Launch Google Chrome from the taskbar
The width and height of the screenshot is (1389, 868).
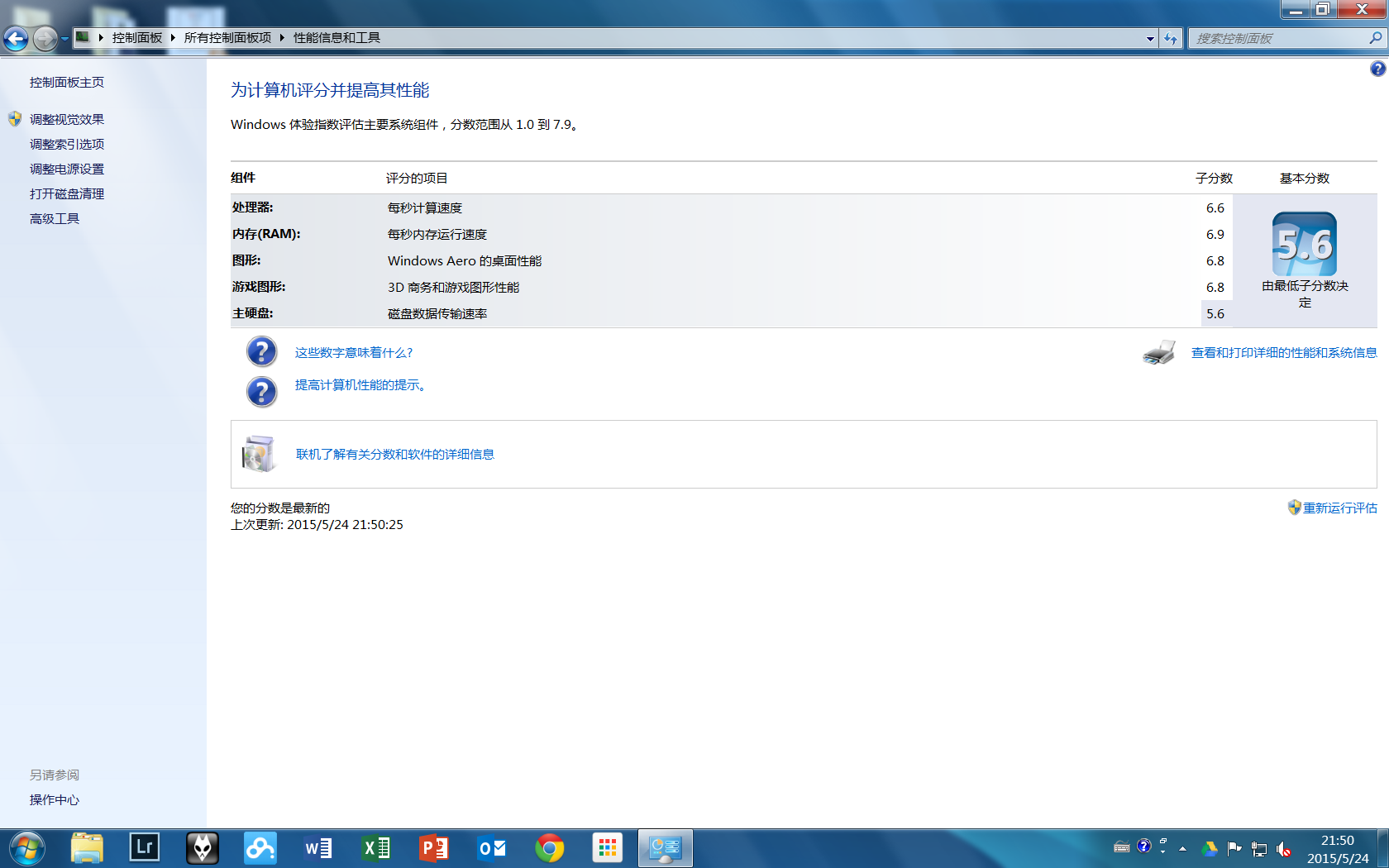(x=549, y=847)
